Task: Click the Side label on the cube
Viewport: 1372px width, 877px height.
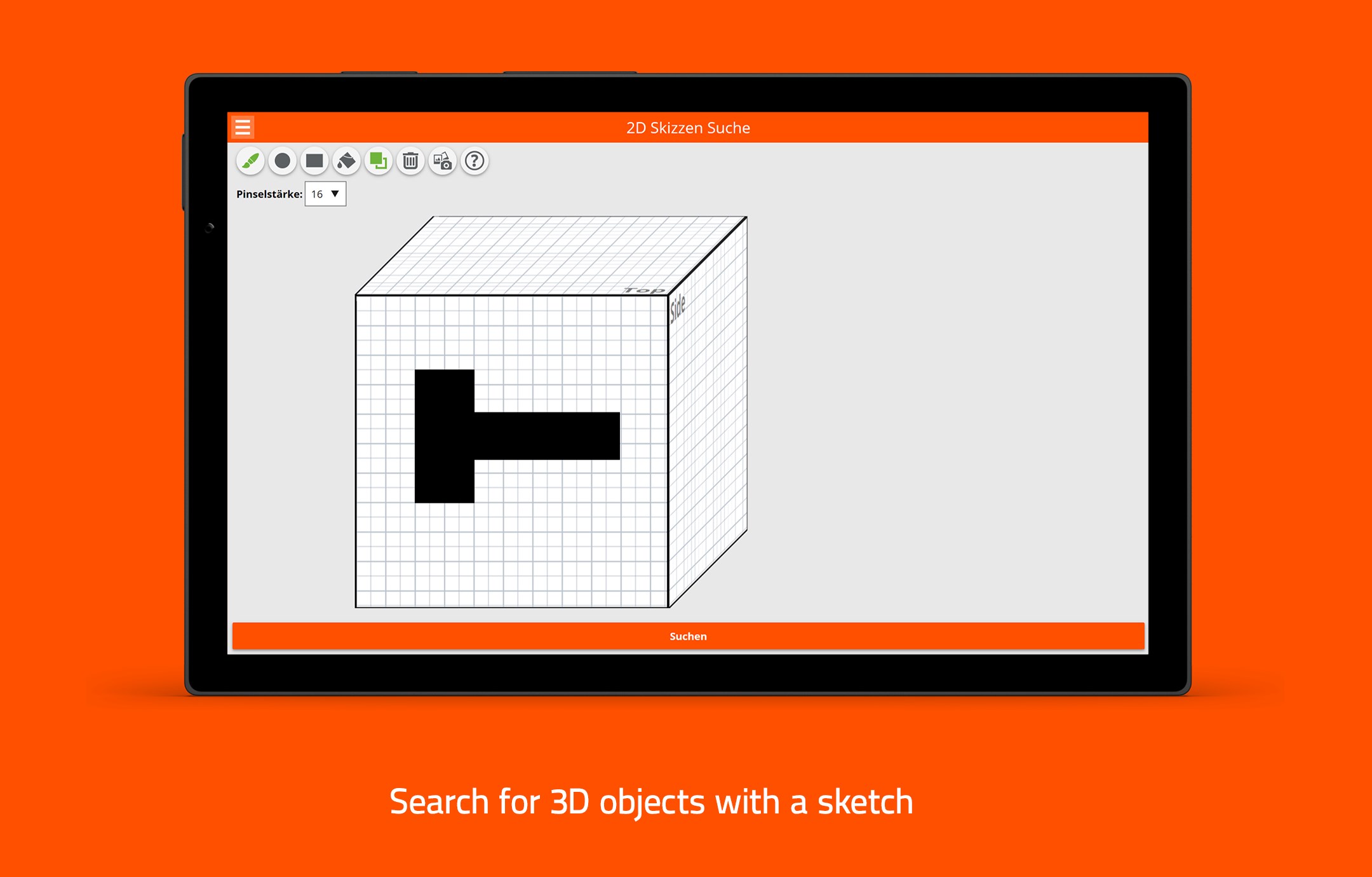Action: (x=678, y=308)
